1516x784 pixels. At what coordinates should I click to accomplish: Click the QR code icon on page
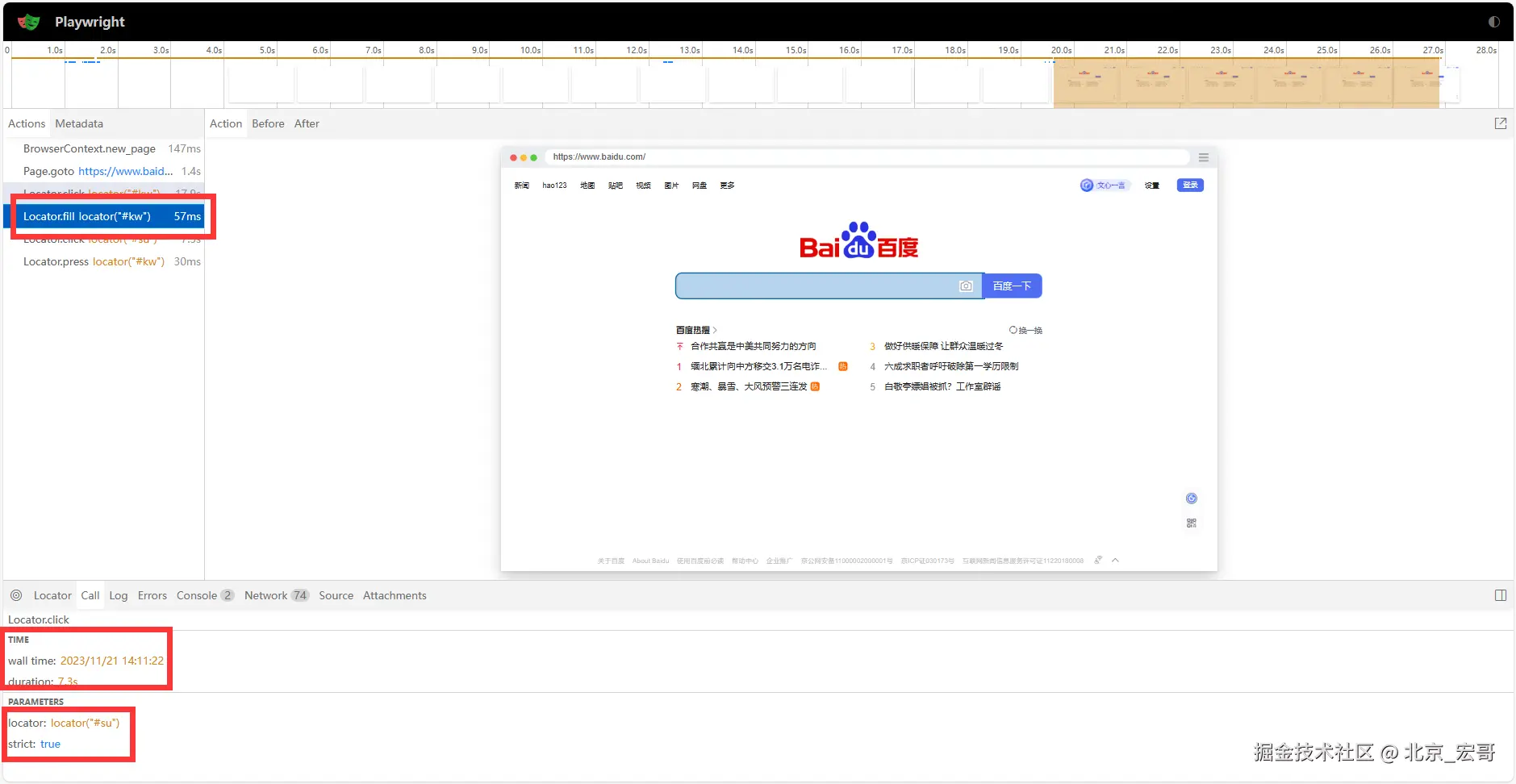click(1192, 523)
